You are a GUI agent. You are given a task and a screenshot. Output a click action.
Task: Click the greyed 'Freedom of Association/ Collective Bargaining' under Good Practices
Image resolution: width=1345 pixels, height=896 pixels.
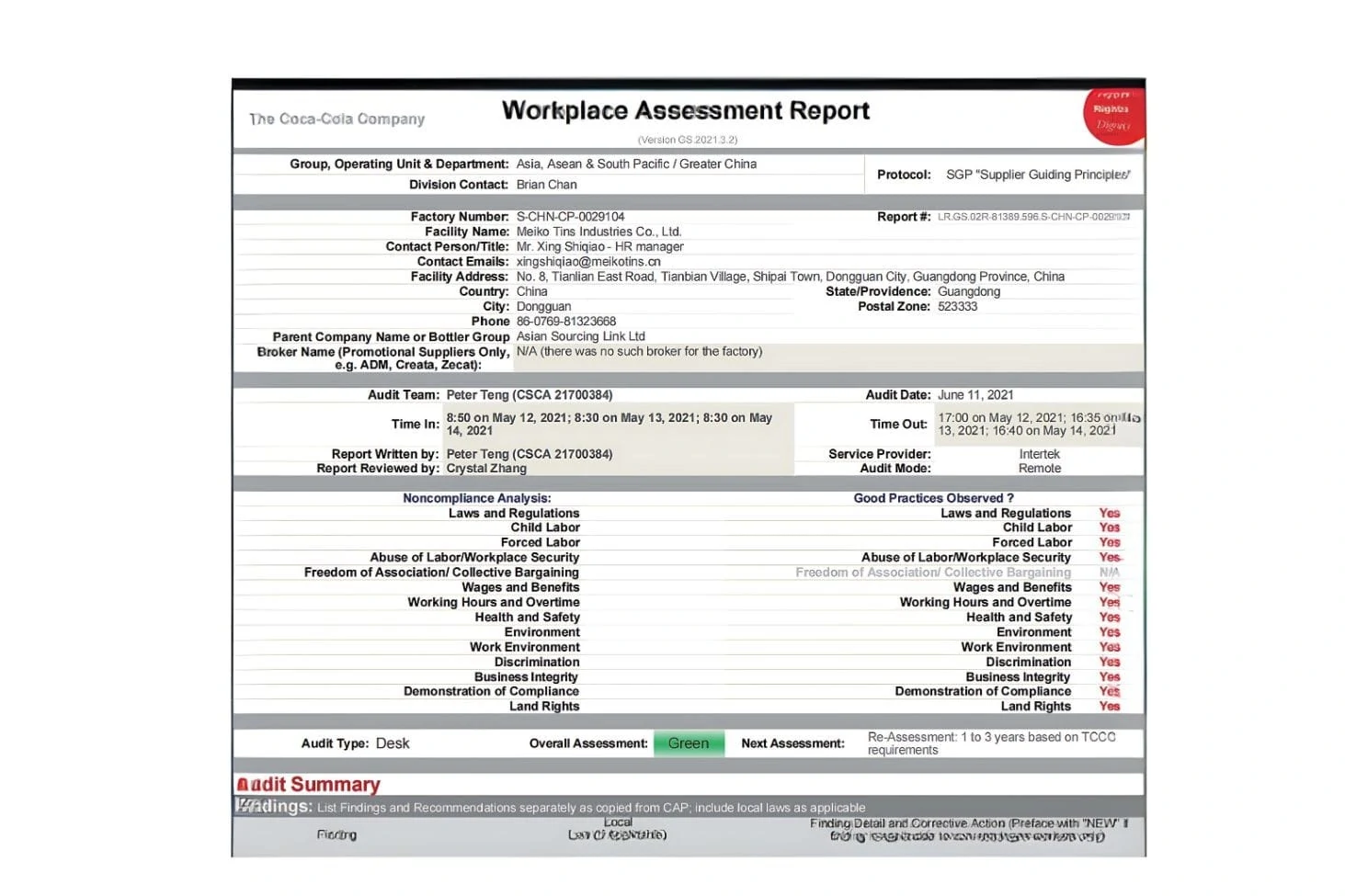pyautogui.click(x=933, y=573)
